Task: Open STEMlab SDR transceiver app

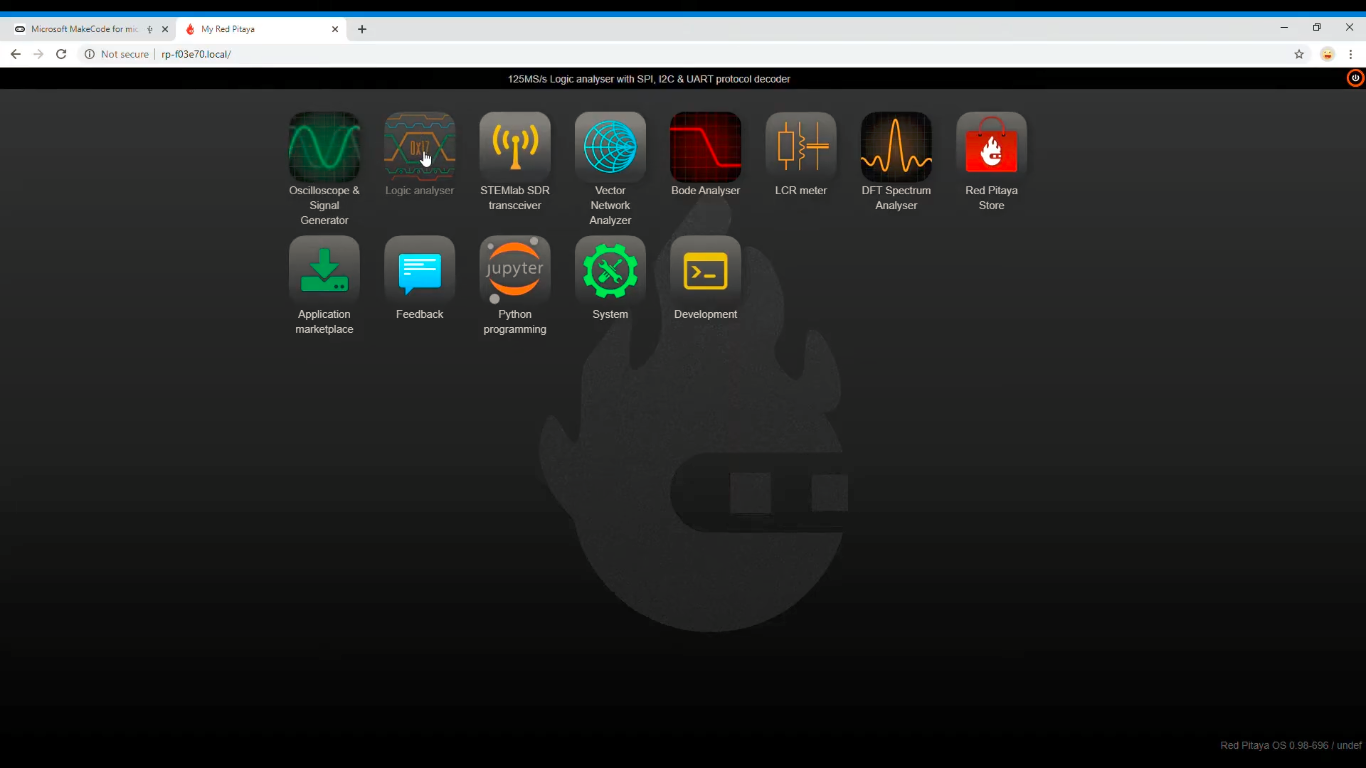Action: [x=515, y=147]
